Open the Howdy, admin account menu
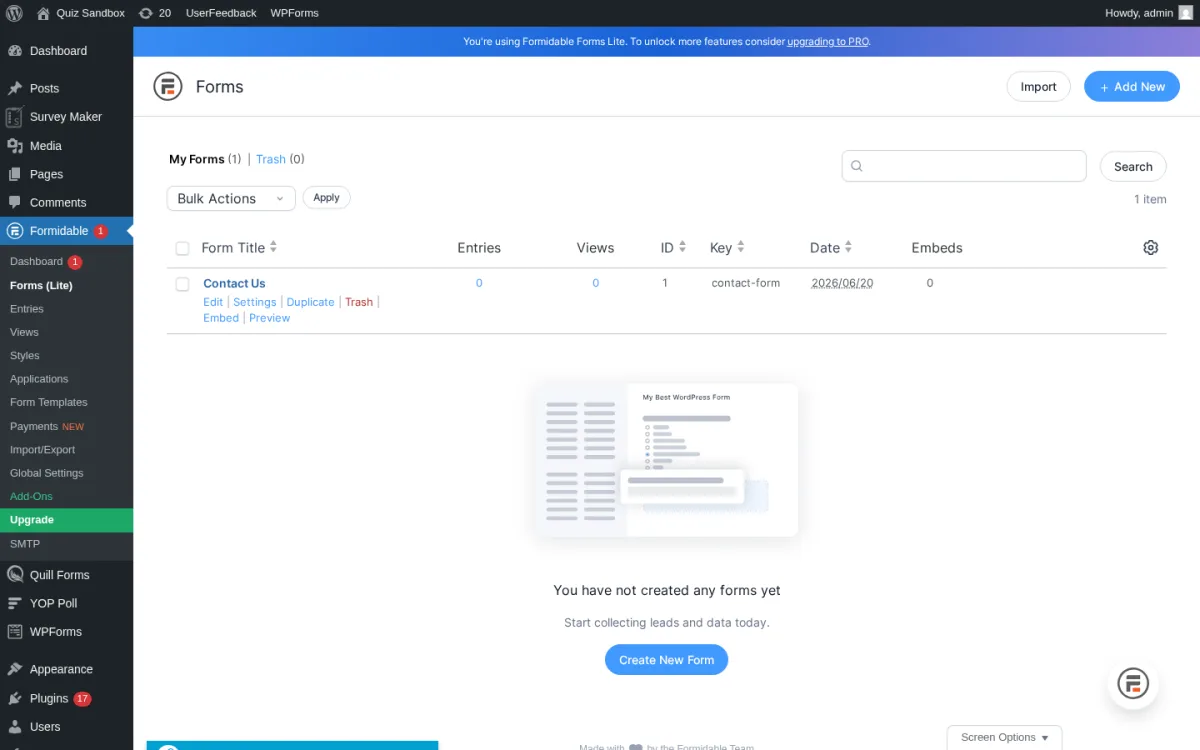Screen dimensions: 1200x750 pyautogui.click(x=1149, y=13)
